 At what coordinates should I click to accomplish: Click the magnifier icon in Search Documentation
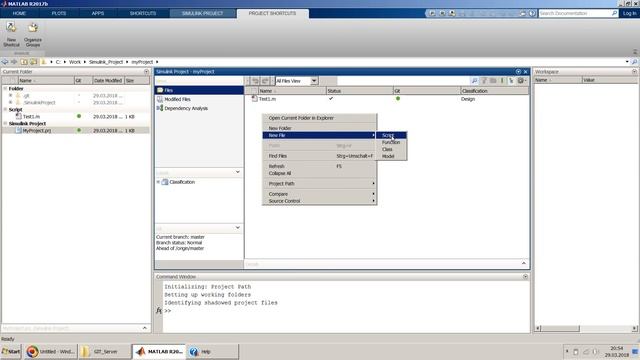click(x=614, y=13)
